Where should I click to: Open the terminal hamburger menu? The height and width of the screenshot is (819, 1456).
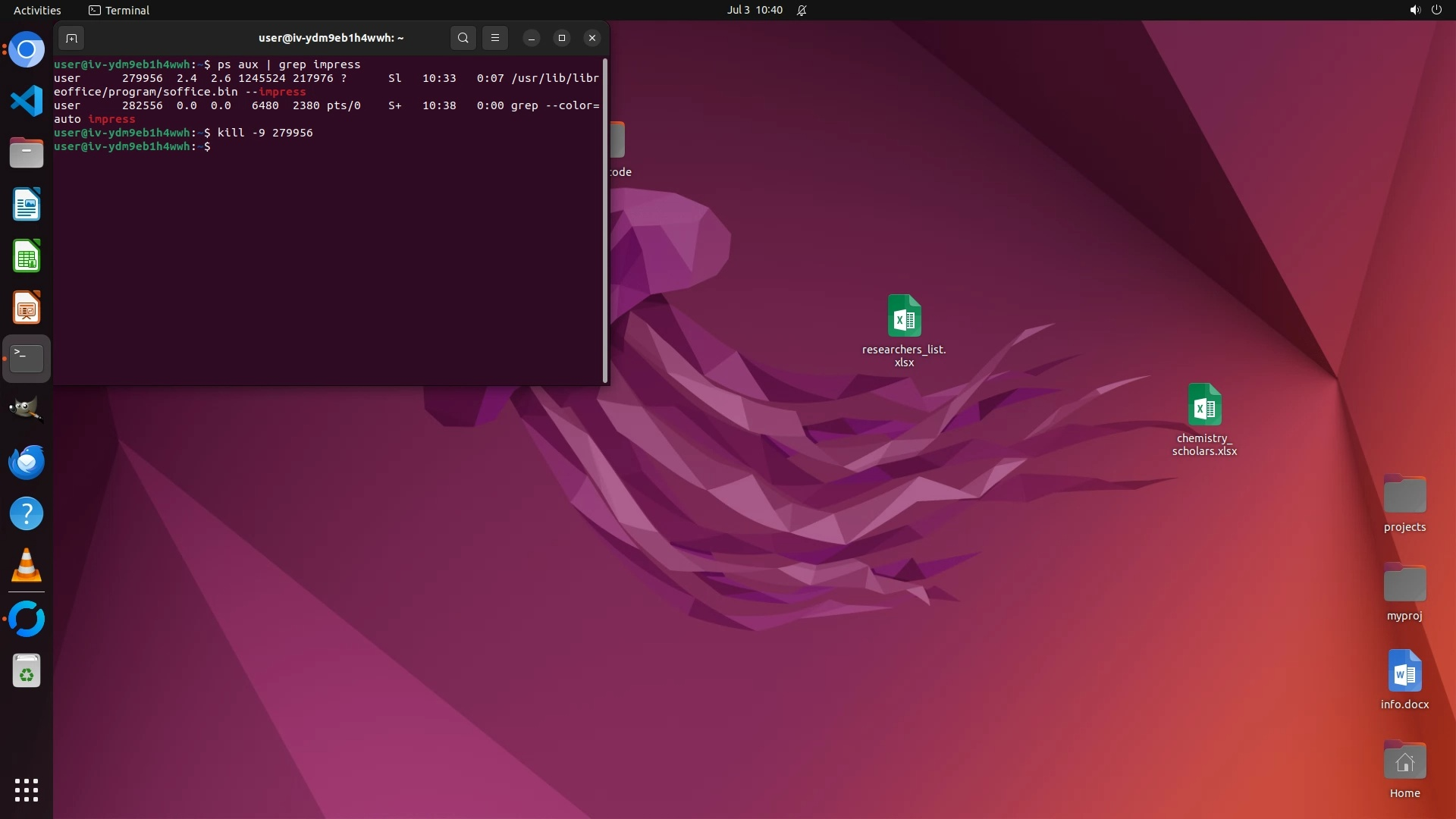pos(495,38)
